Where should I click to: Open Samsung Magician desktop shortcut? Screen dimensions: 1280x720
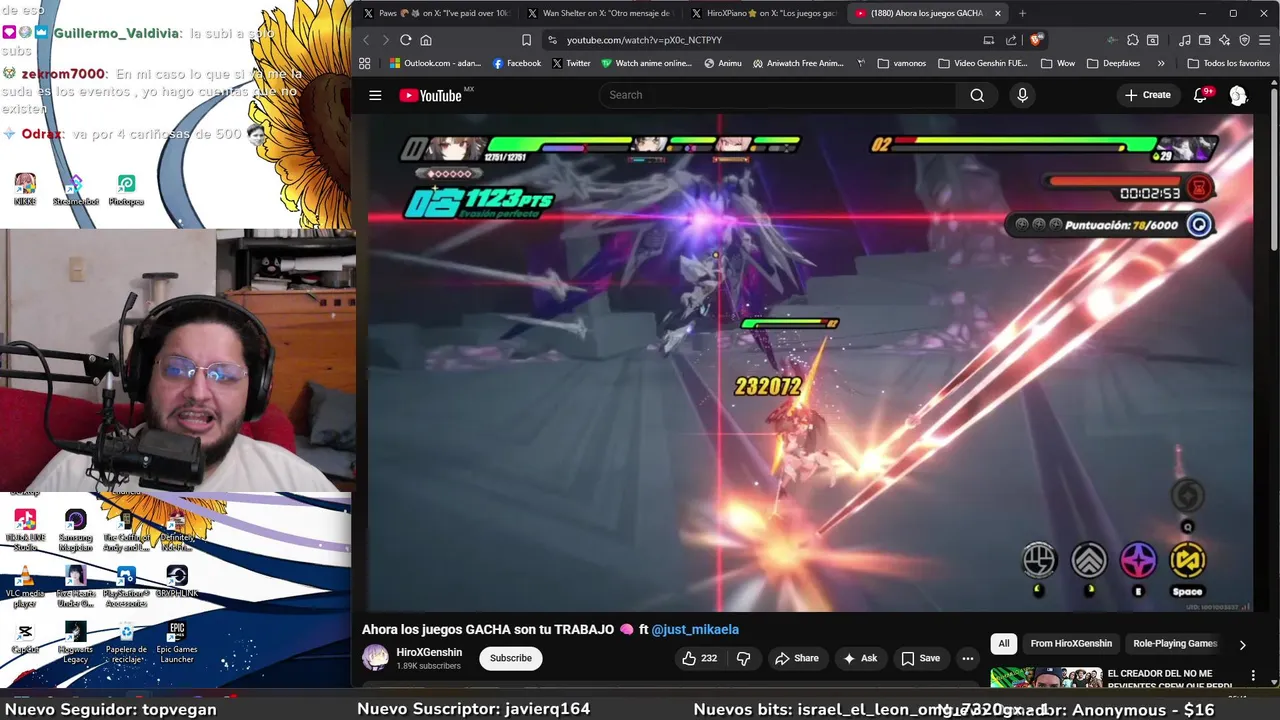[x=76, y=530]
